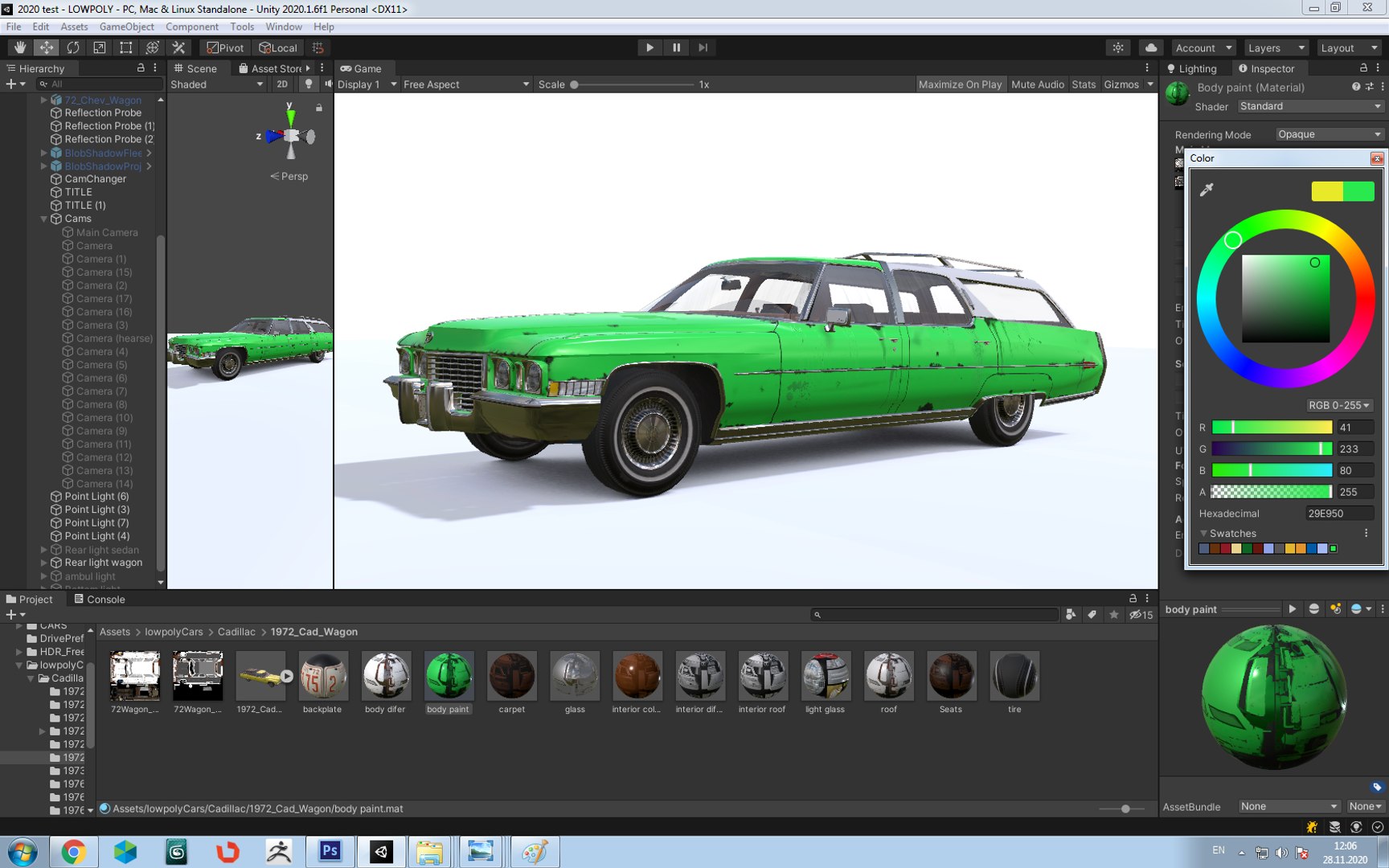
Task: Toggle Maximize On Play
Action: (x=960, y=84)
